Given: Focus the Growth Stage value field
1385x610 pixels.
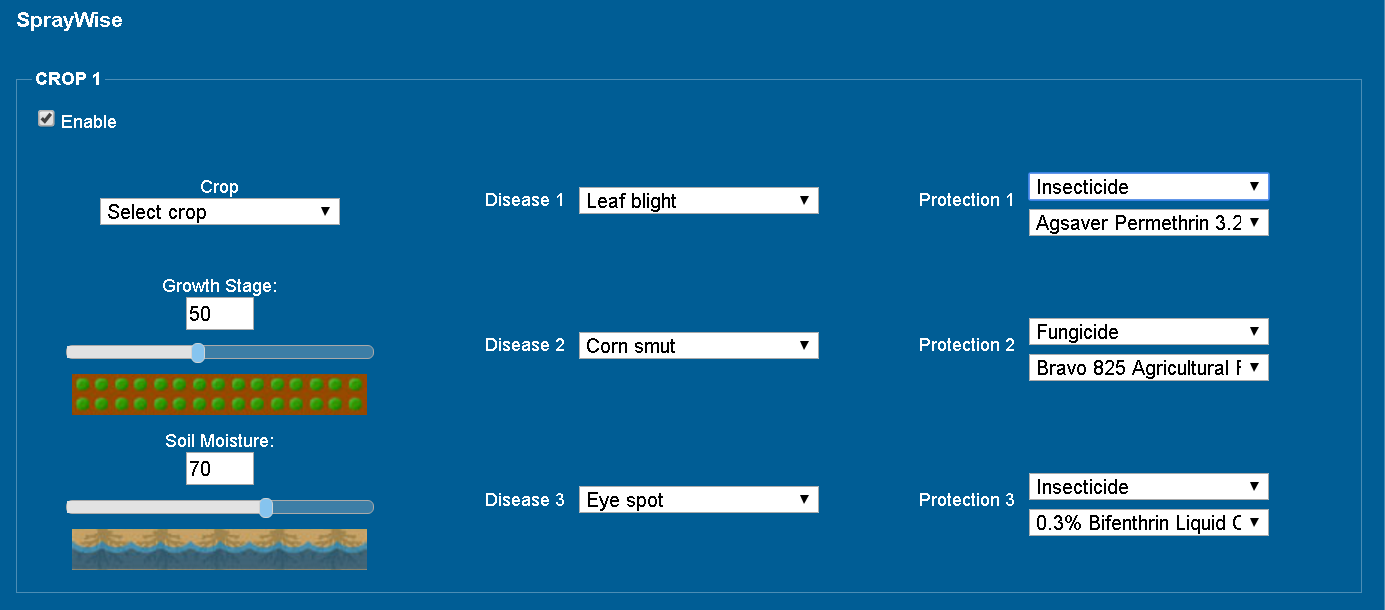Looking at the screenshot, I should coord(220,314).
